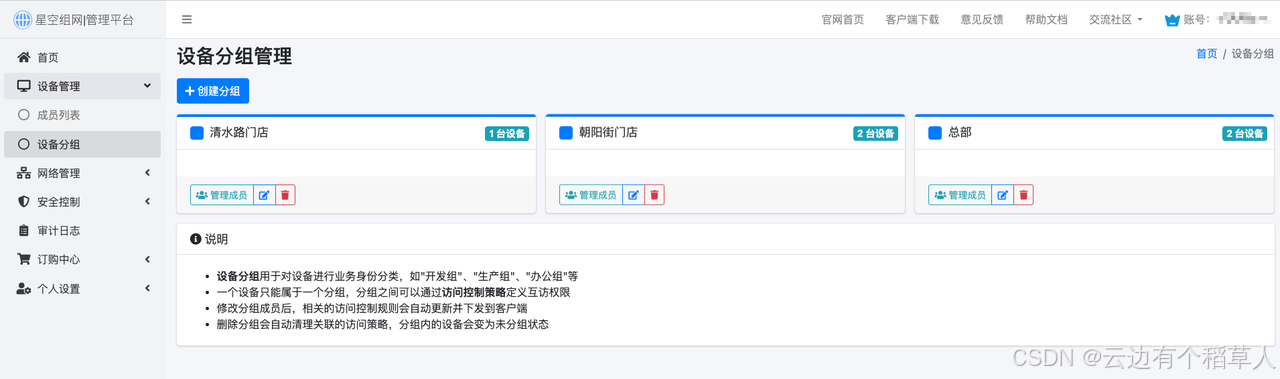
Task: Edit the 朝阳街门店 group
Action: point(633,195)
